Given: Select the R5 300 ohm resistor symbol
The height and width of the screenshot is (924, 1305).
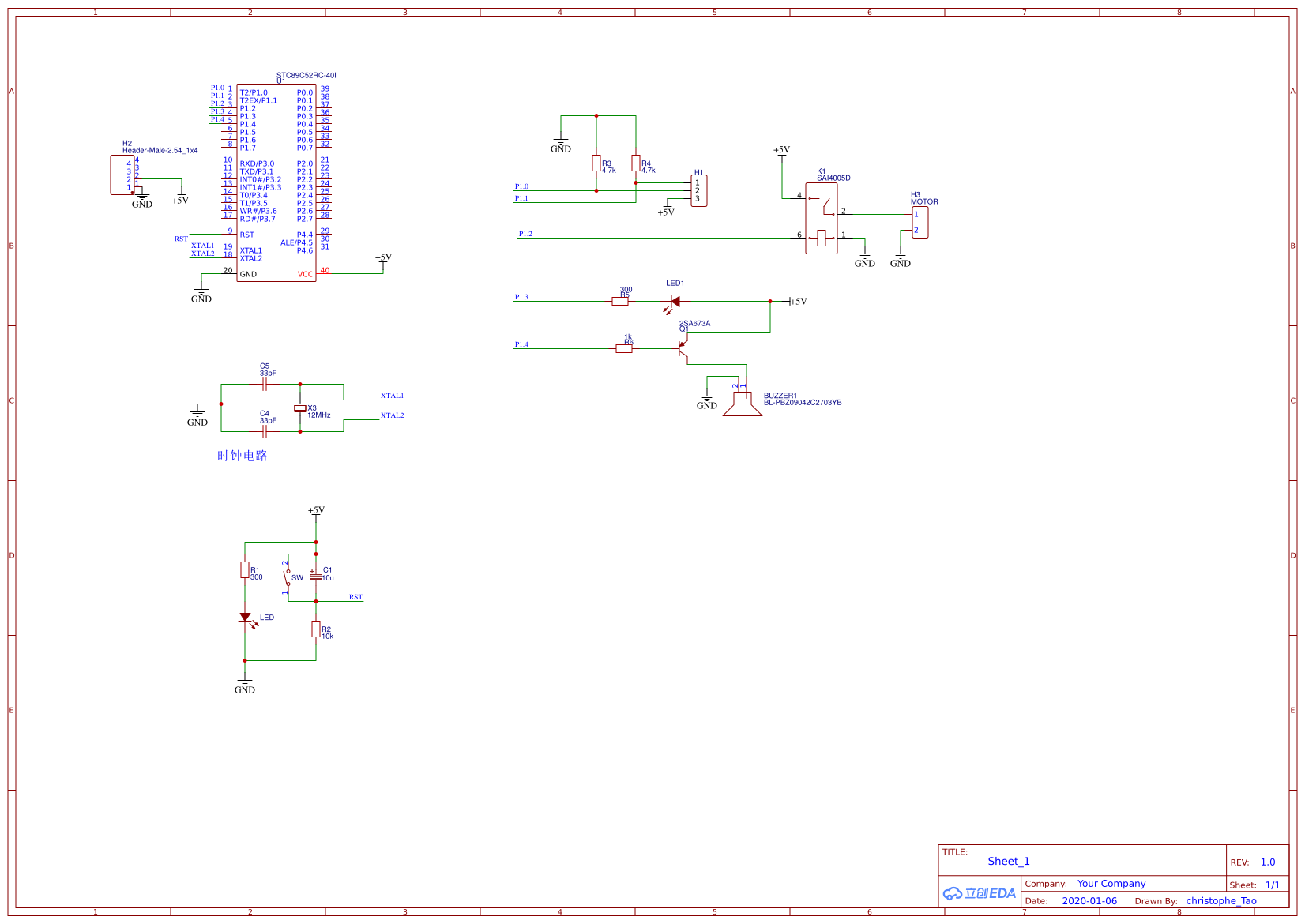Looking at the screenshot, I should tap(620, 301).
